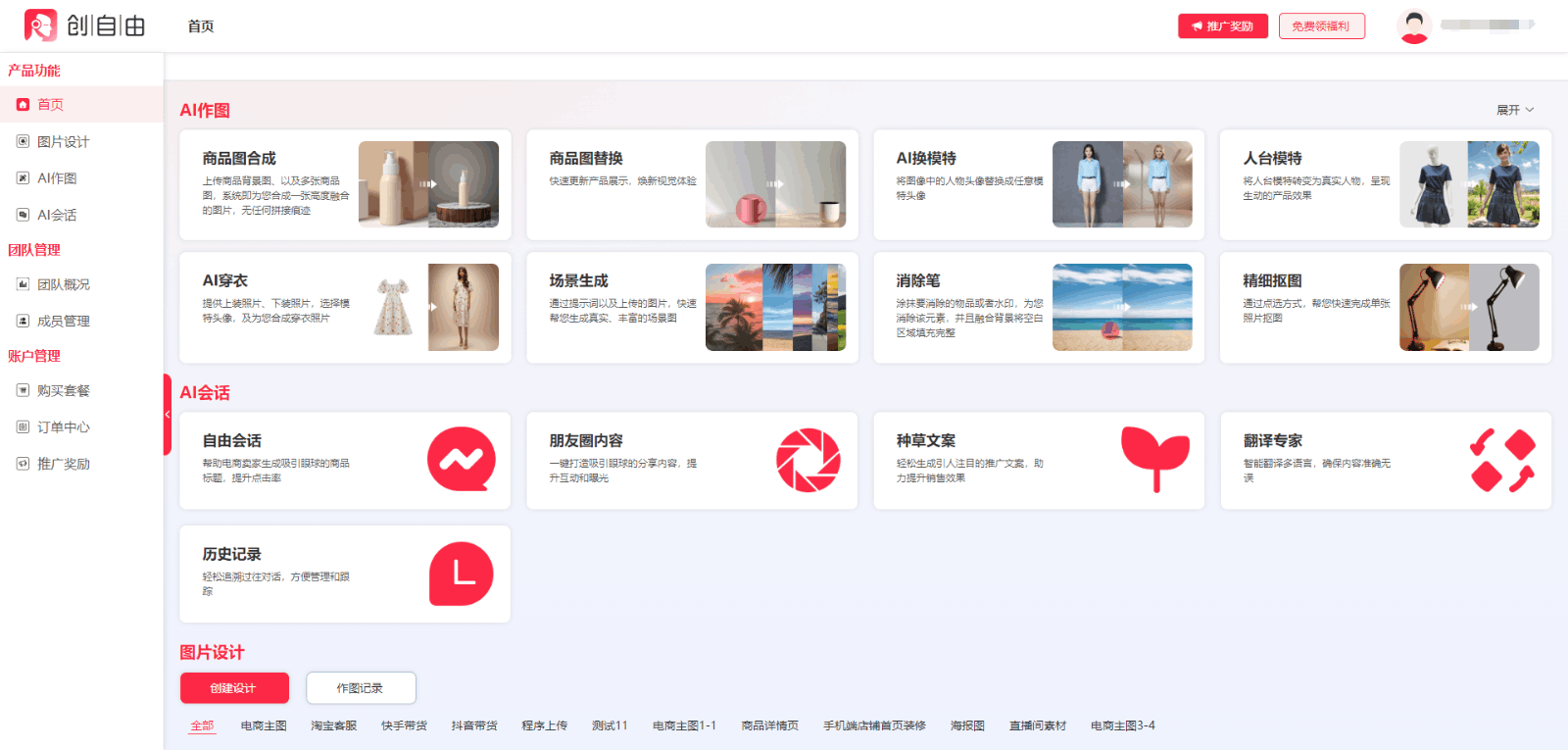Click the 创建设计 button
The image size is (1568, 750).
234,688
